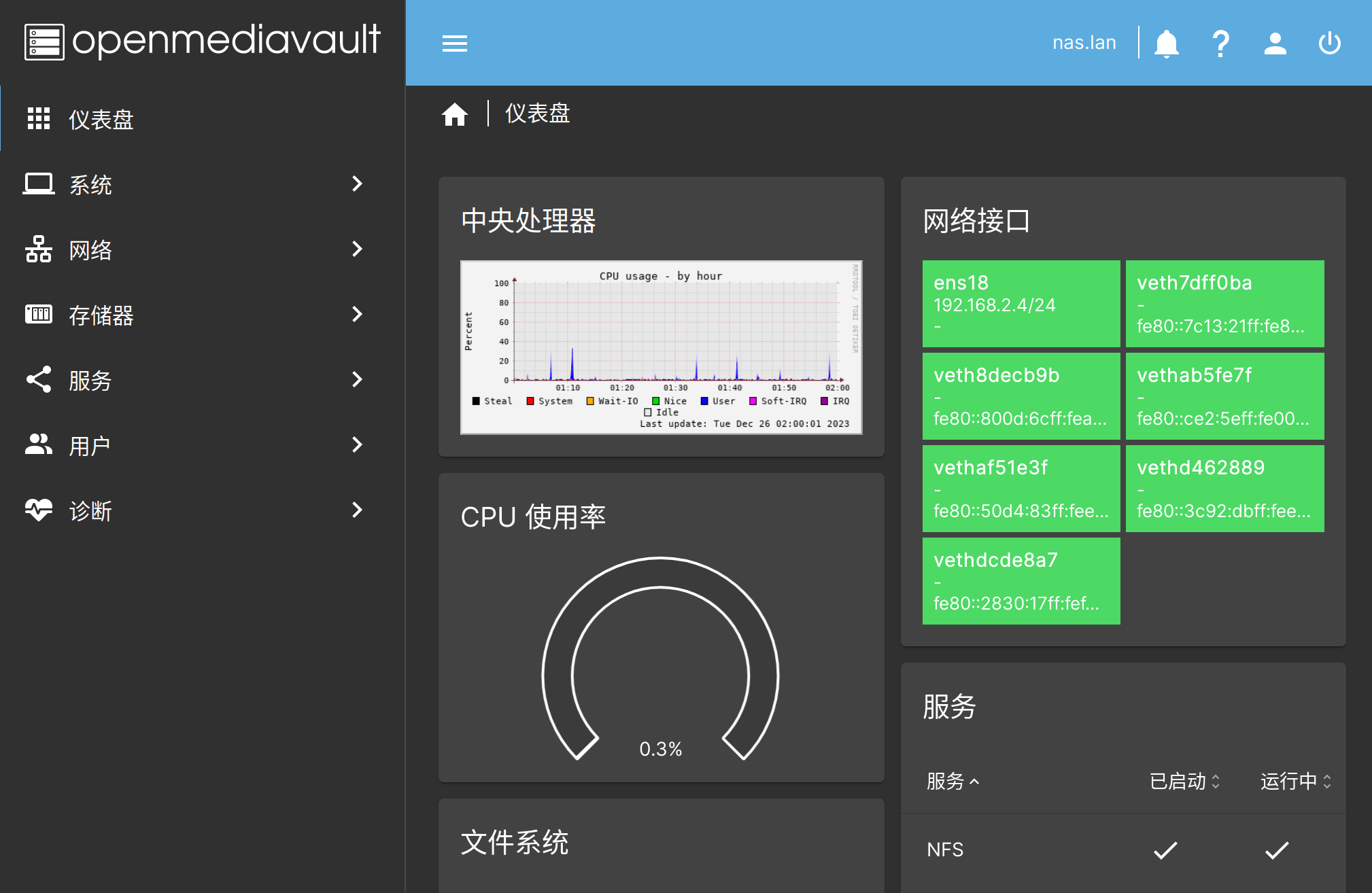Expand the 服务 sidebar chevron
This screenshot has height=893, width=1372.
(357, 379)
